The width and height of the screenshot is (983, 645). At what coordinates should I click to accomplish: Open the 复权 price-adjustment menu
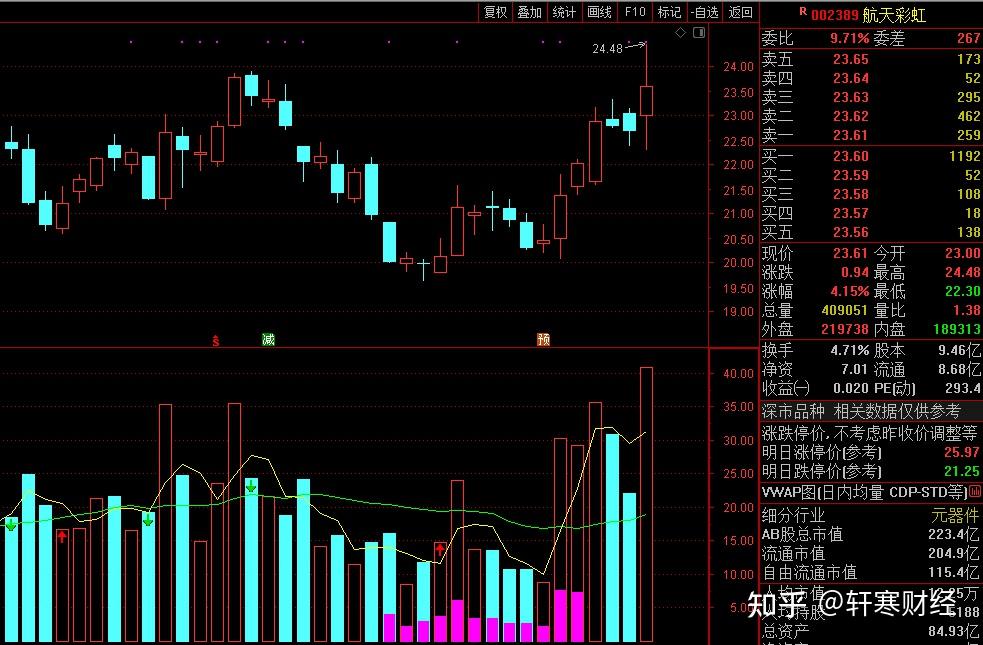[494, 12]
